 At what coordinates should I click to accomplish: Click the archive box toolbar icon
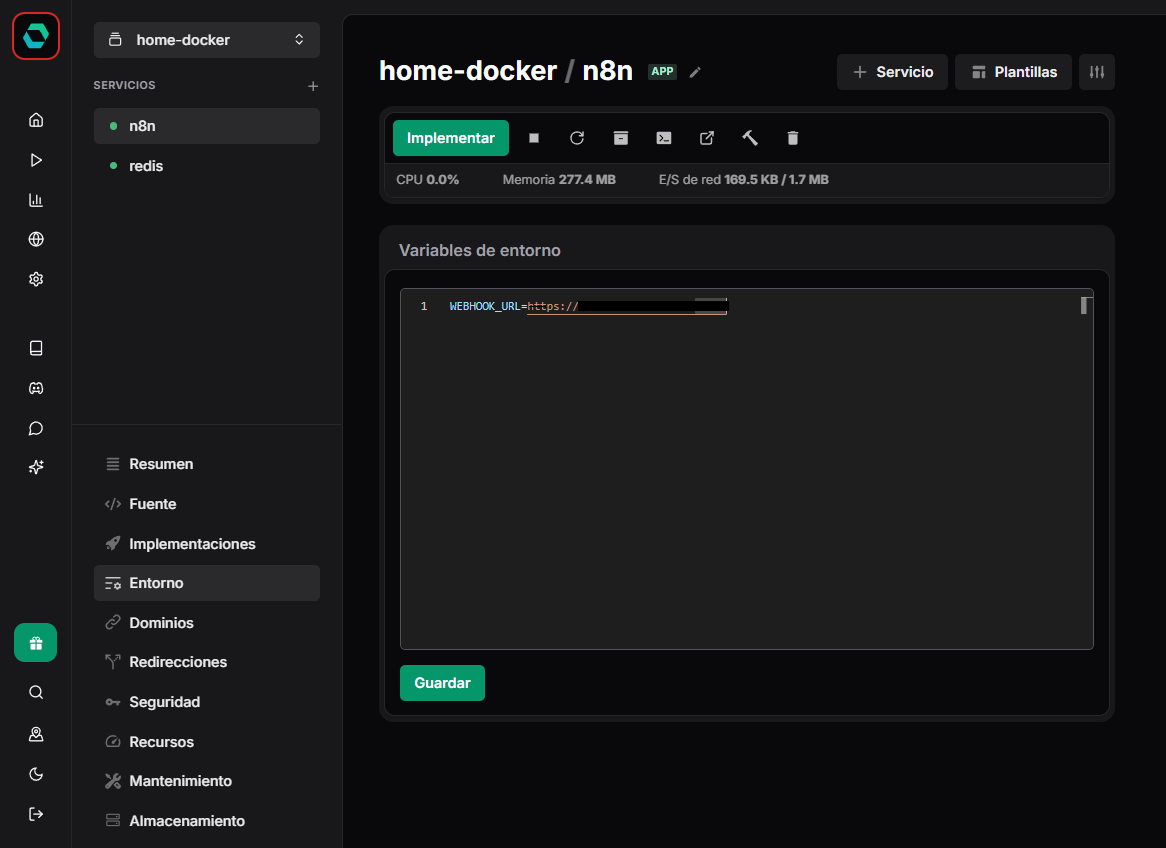[621, 138]
